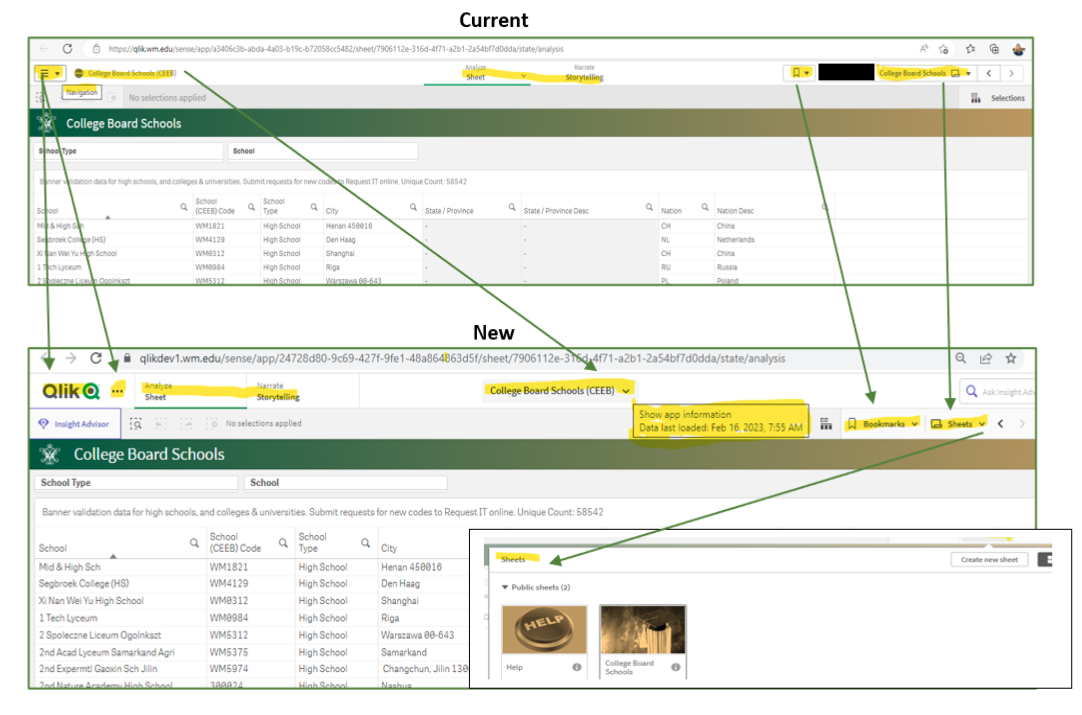Select the Narrate Storytelling tab in Current view
This screenshot has height=715, width=1082.
point(584,73)
